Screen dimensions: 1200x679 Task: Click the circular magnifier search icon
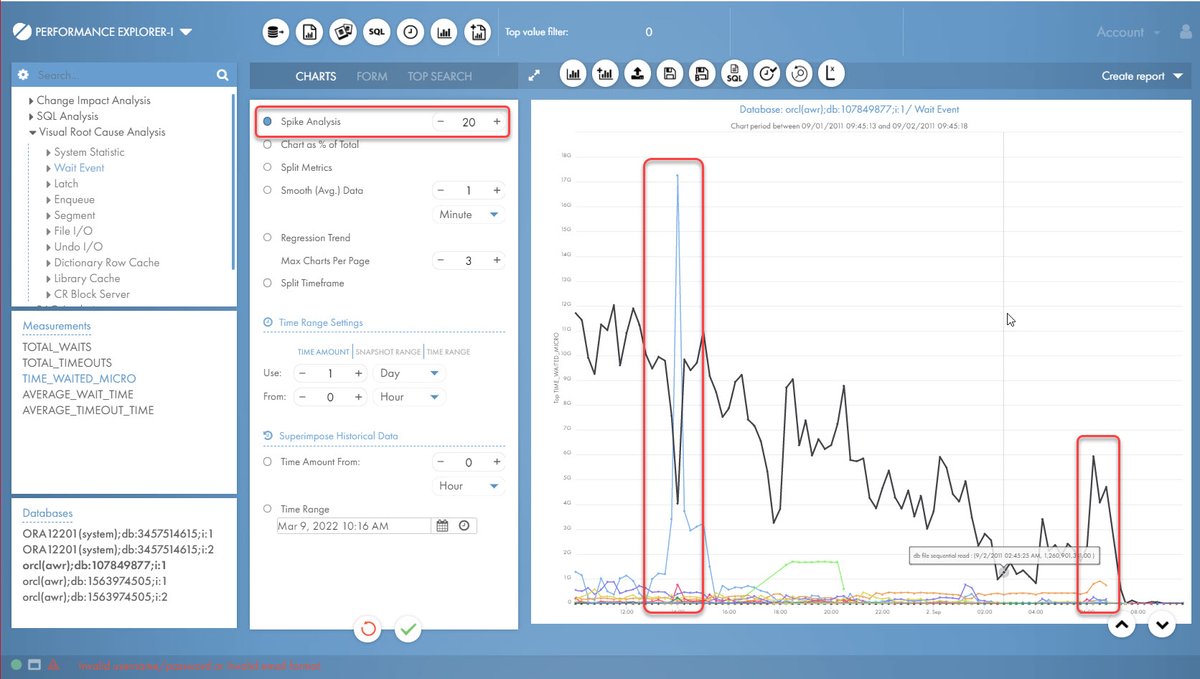(x=799, y=73)
